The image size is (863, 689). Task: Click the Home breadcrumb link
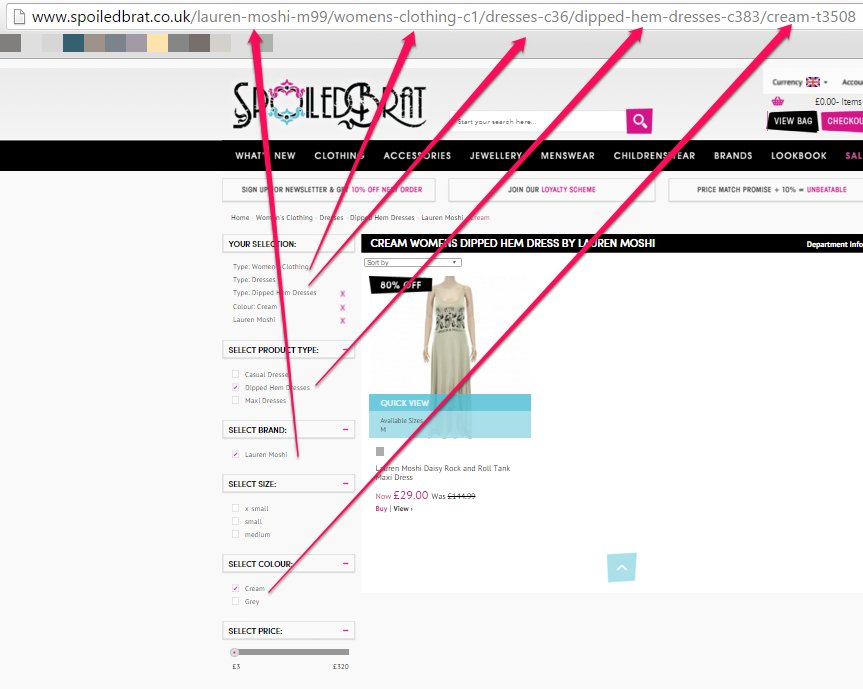click(x=240, y=217)
